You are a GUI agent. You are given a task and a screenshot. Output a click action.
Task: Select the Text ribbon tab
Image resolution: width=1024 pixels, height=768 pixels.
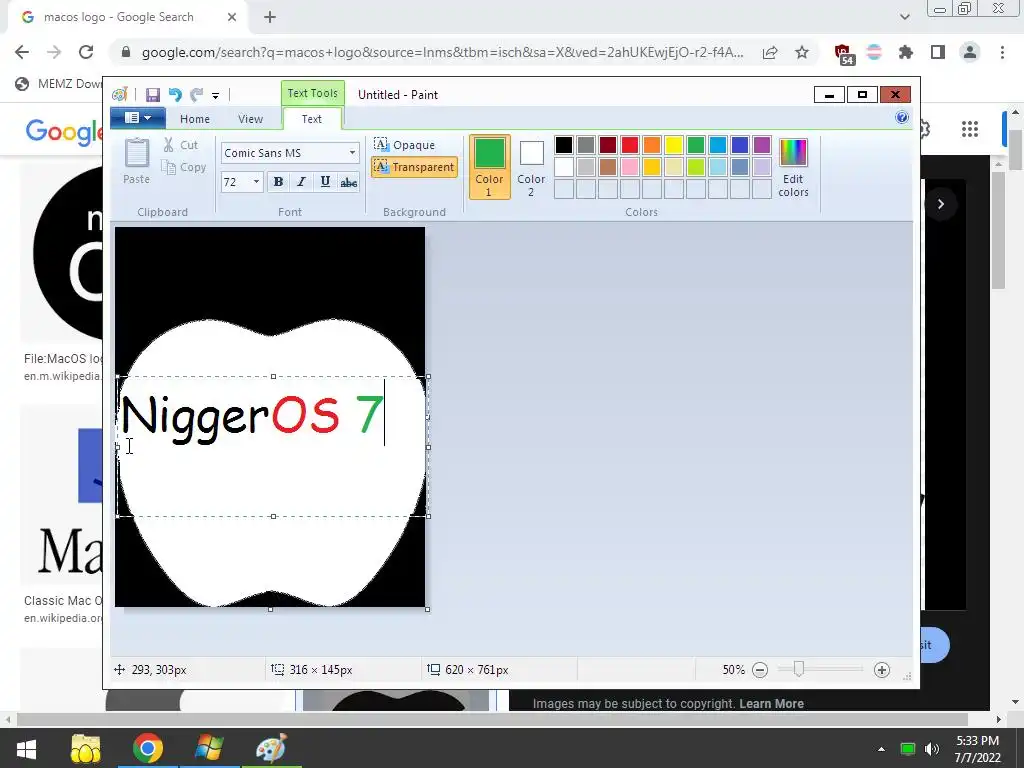click(x=312, y=119)
